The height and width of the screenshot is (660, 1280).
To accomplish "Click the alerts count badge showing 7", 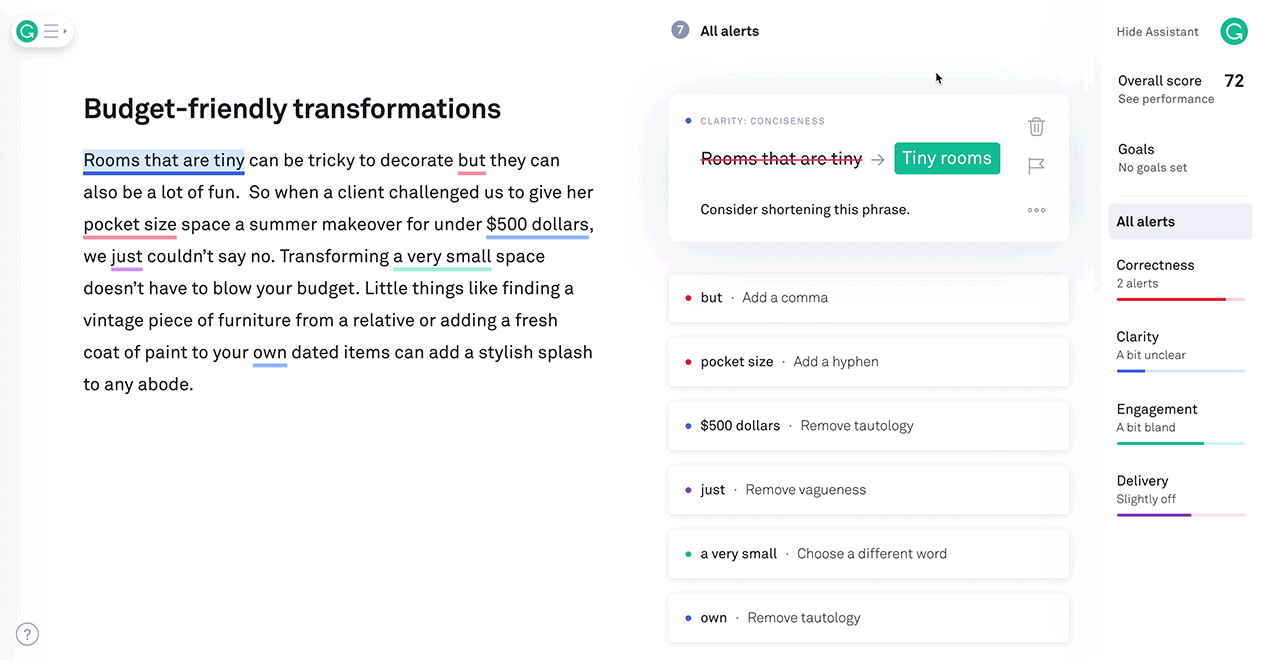I will coord(680,30).
